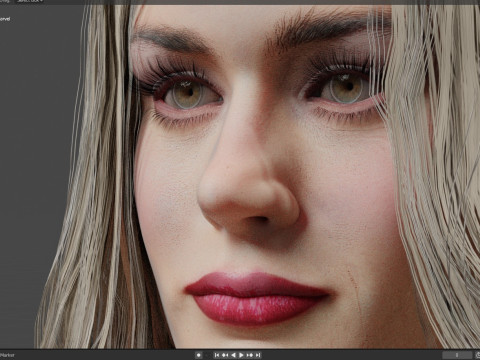The image size is (480, 360).
Task: Toggle the auto keying record dot
Action: click(199, 355)
